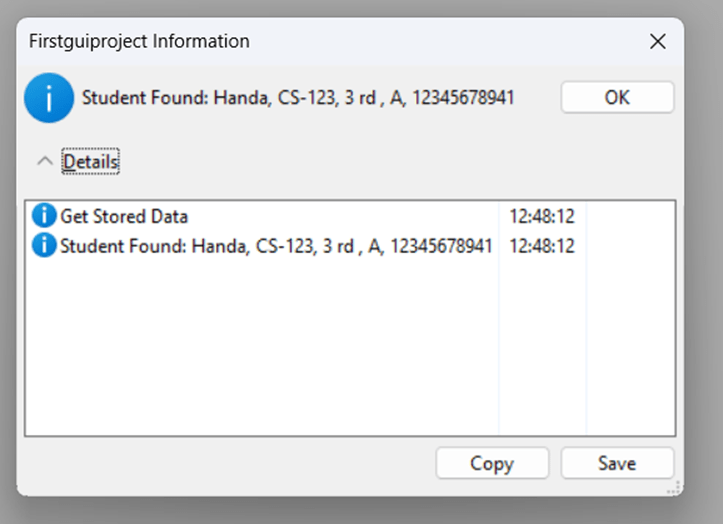Select the Student Found log entry text

point(276,246)
